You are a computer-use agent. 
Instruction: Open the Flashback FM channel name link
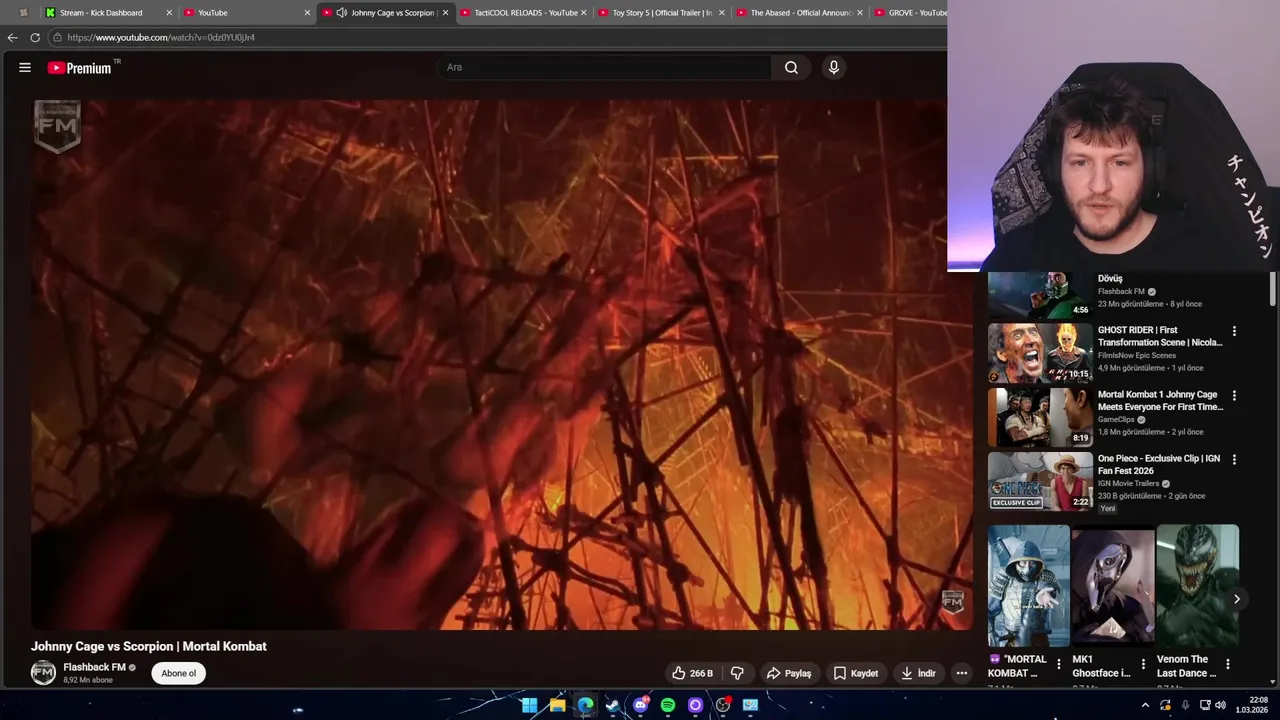94,667
